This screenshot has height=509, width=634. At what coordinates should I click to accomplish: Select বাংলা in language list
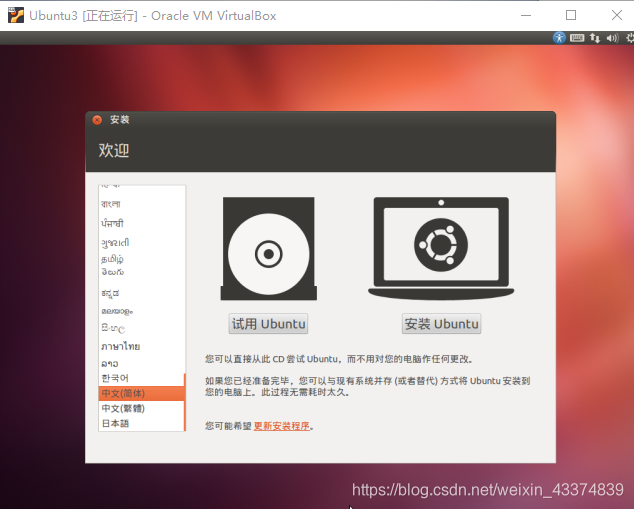[141, 204]
